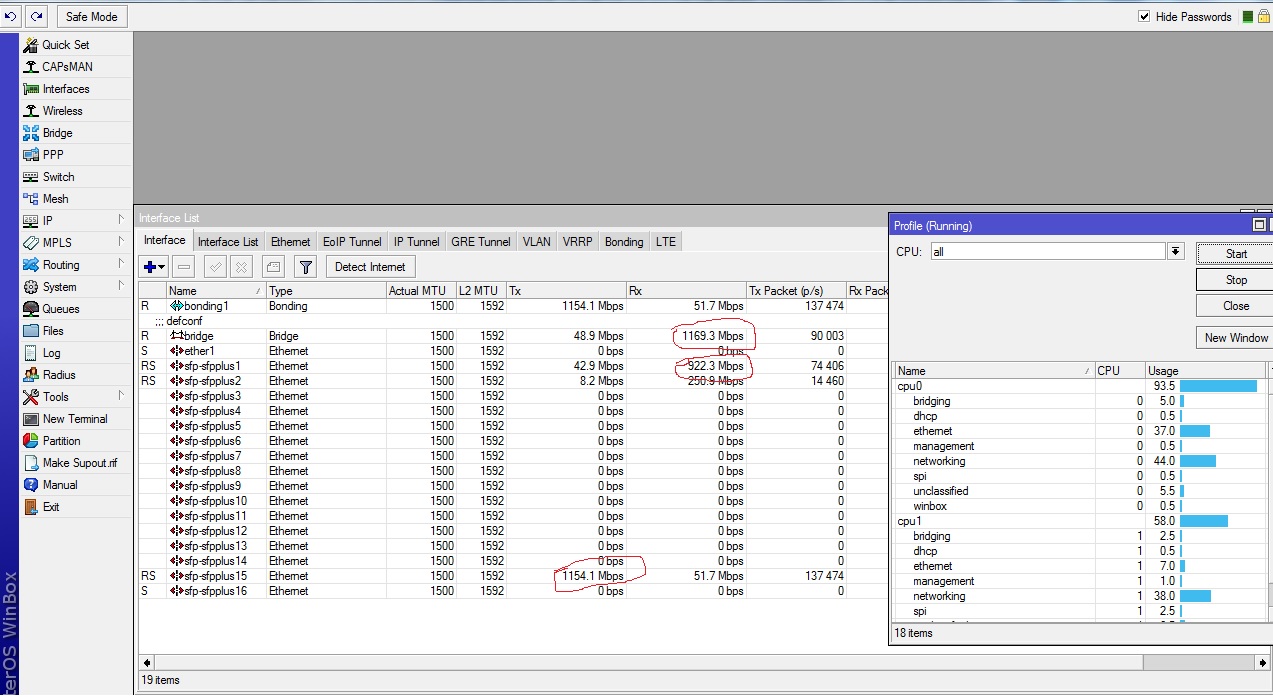The height and width of the screenshot is (697, 1273).
Task: Toggle the Hide Passwords checkbox
Action: click(1143, 16)
